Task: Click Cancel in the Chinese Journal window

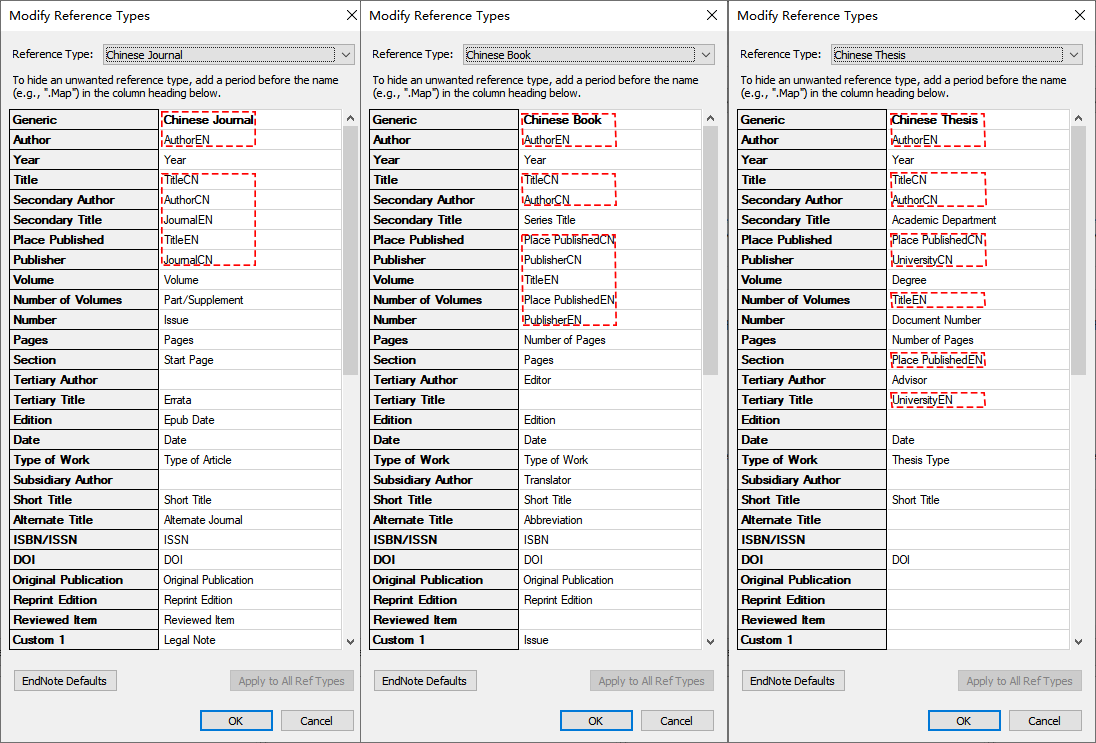Action: [x=317, y=721]
